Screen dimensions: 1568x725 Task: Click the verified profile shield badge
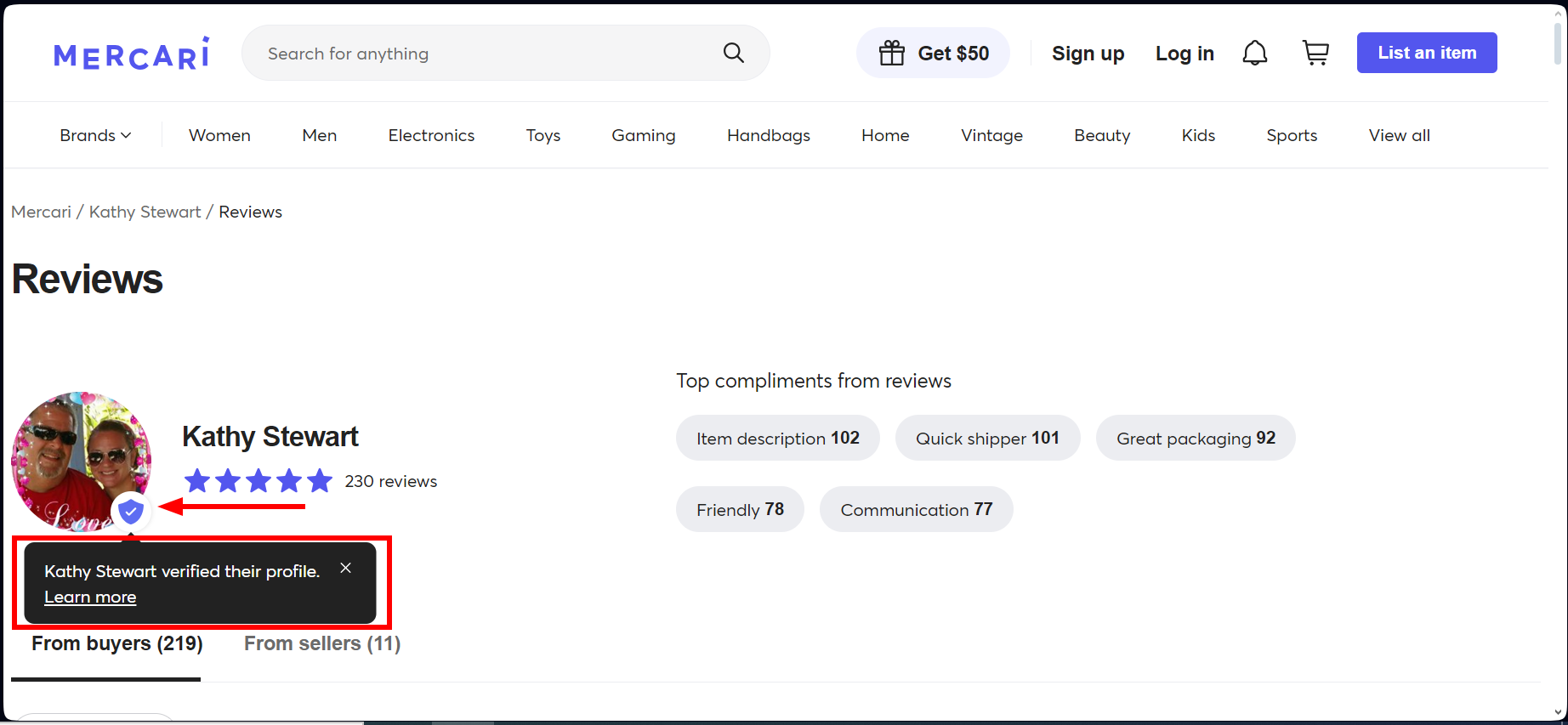pos(130,511)
